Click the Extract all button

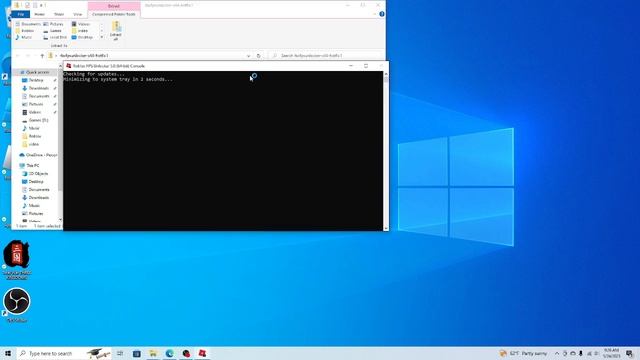[x=116, y=31]
